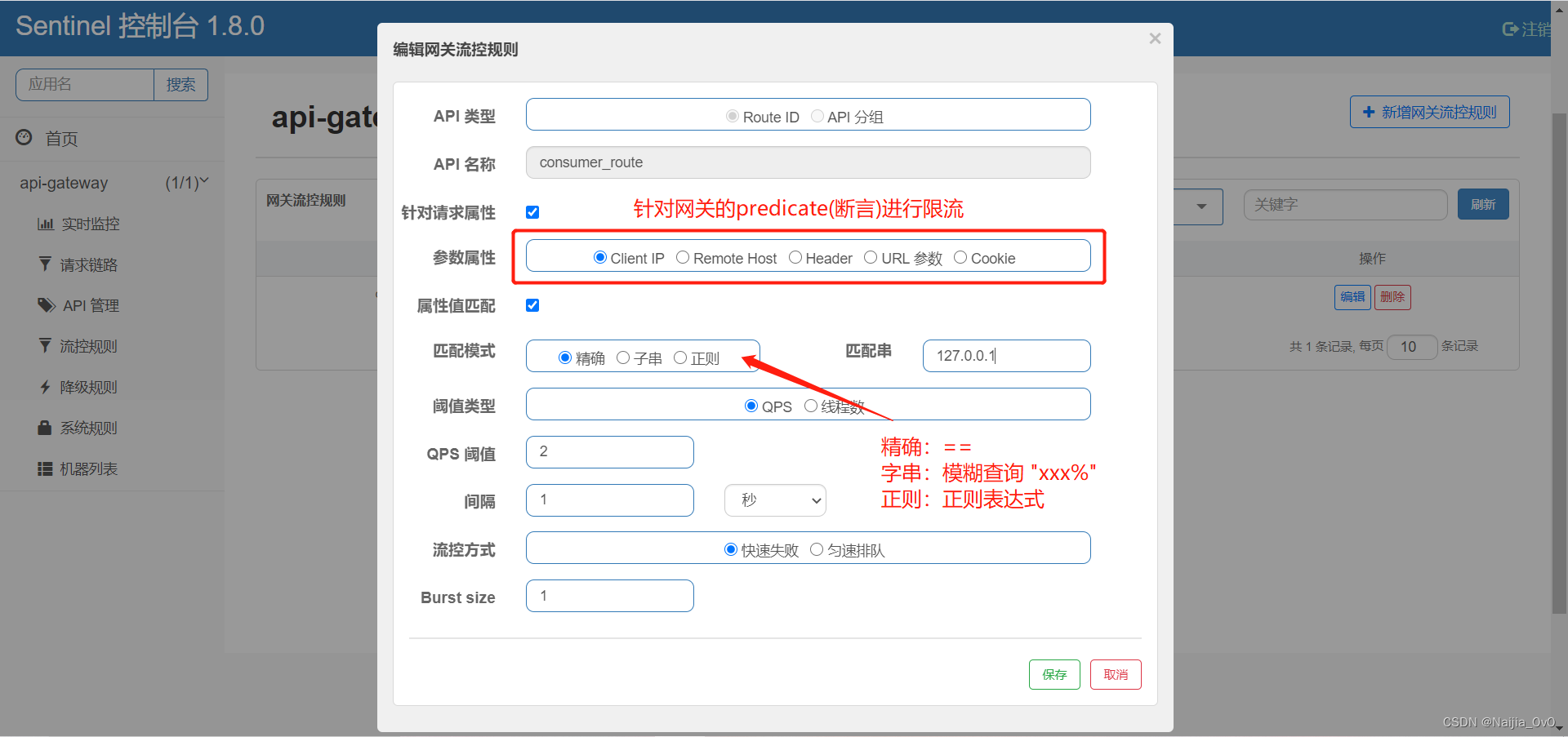Screen dimensions: 1568x737
Task: Click the degrade rules lightning icon
Action: (x=45, y=387)
